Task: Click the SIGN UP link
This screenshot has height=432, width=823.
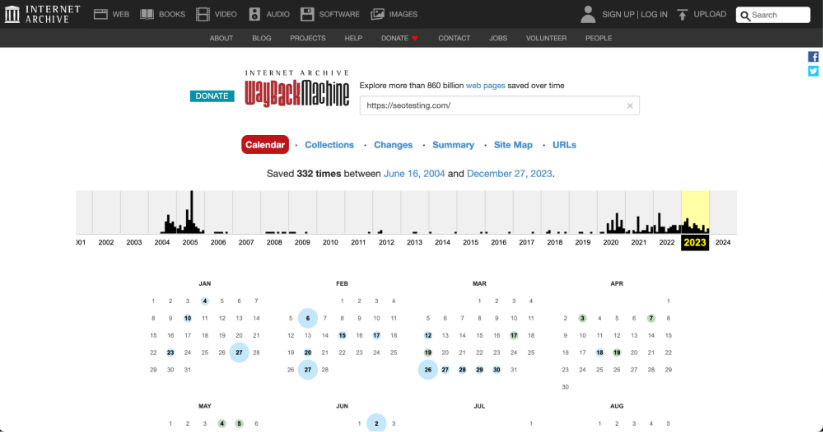Action: [x=618, y=14]
